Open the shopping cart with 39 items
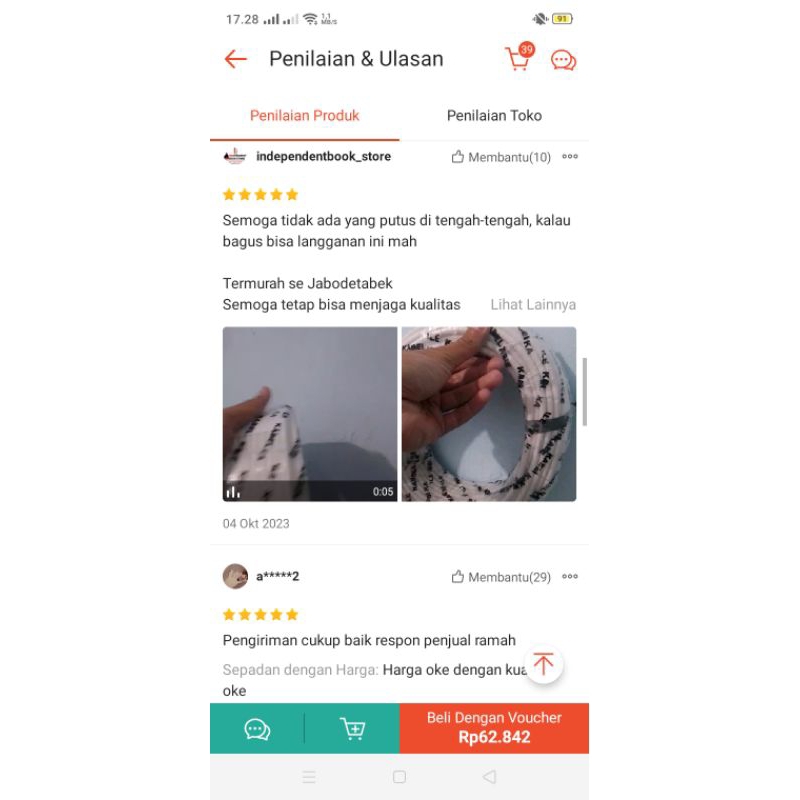 pyautogui.click(x=519, y=57)
